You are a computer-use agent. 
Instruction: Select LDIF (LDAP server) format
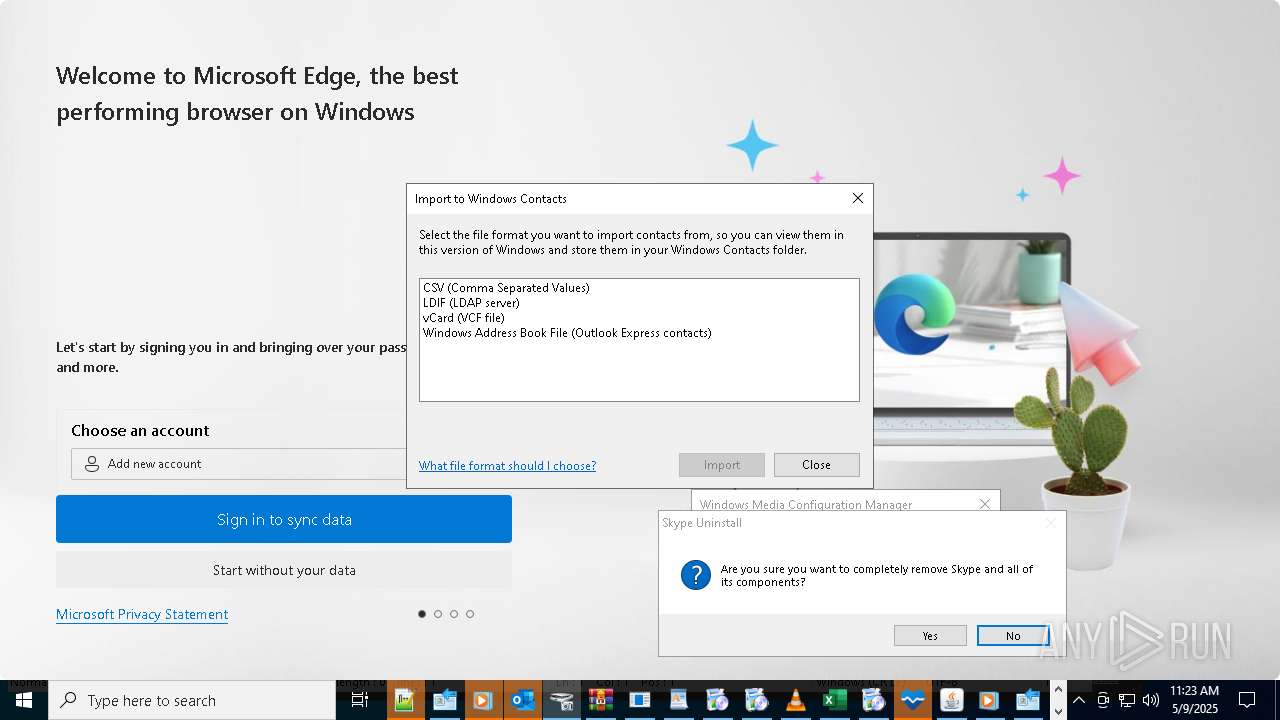coord(471,303)
